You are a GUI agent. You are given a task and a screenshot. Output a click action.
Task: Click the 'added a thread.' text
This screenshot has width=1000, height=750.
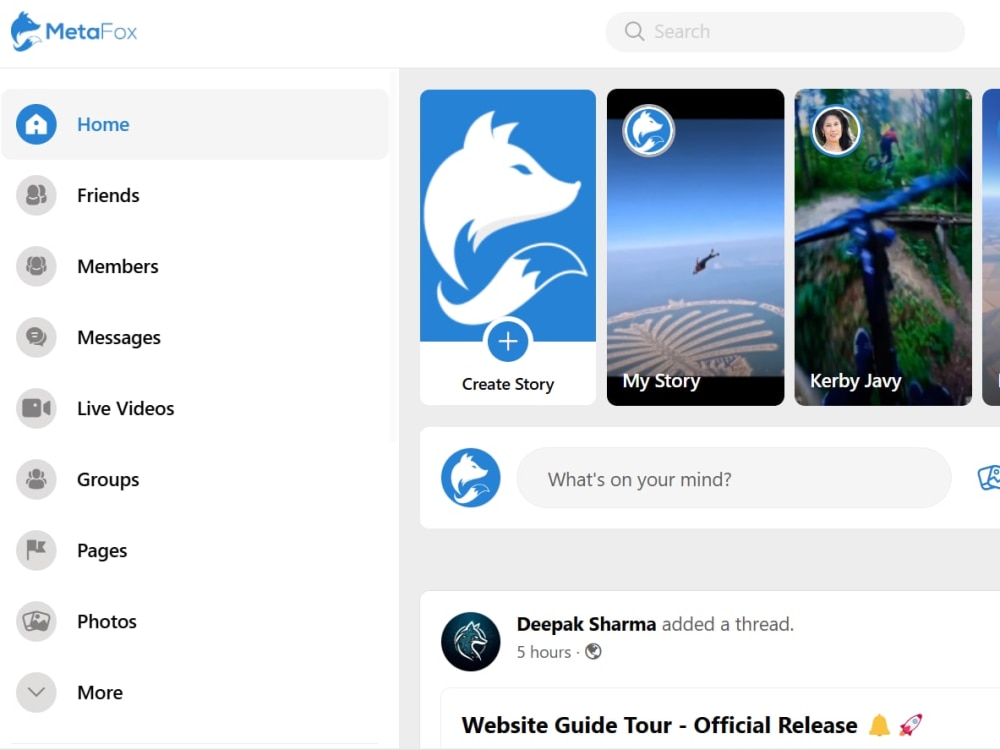coord(728,624)
